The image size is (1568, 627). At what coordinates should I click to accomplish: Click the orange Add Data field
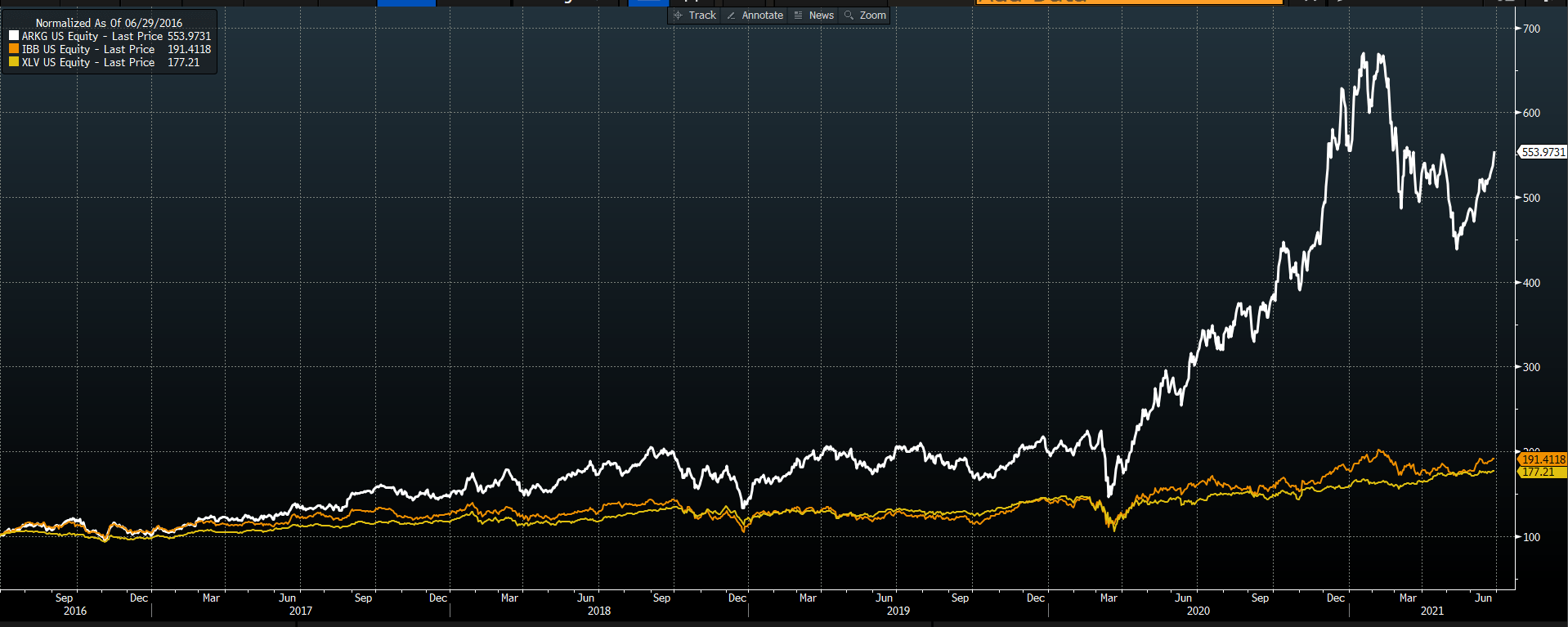(x=1128, y=2)
